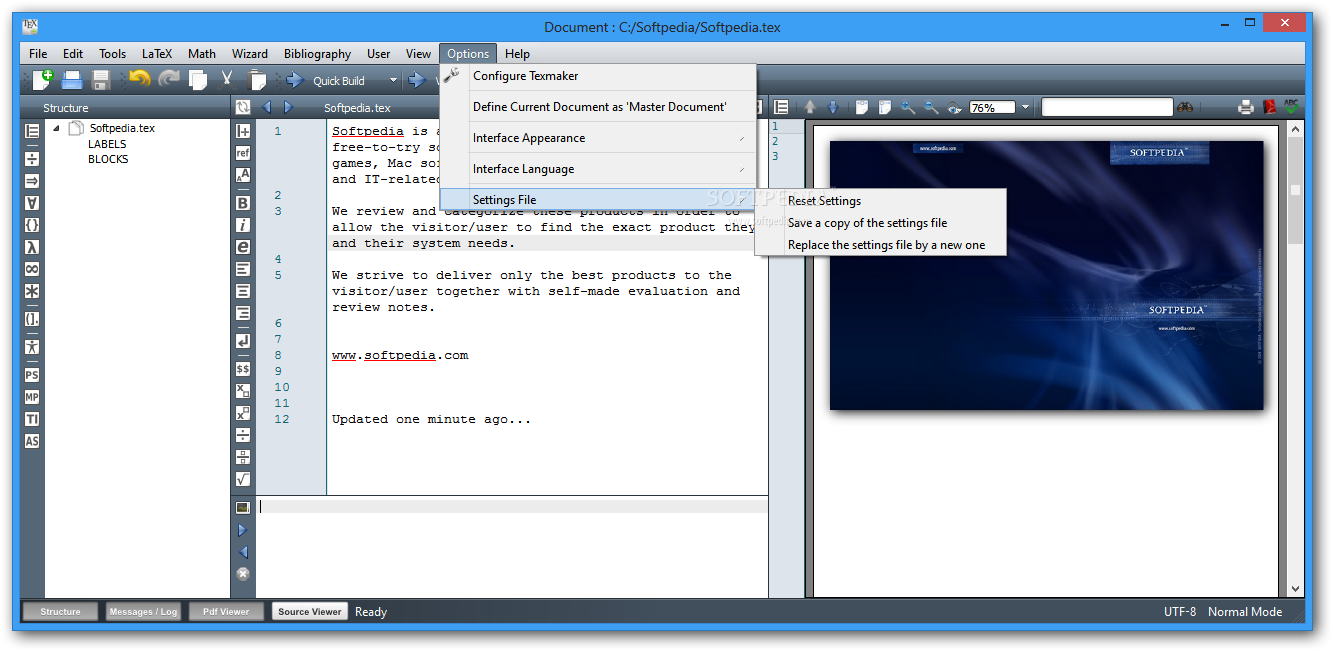Image resolution: width=1333 pixels, height=651 pixels.
Task: Run Quick Build with its blue arrow
Action: (295, 80)
